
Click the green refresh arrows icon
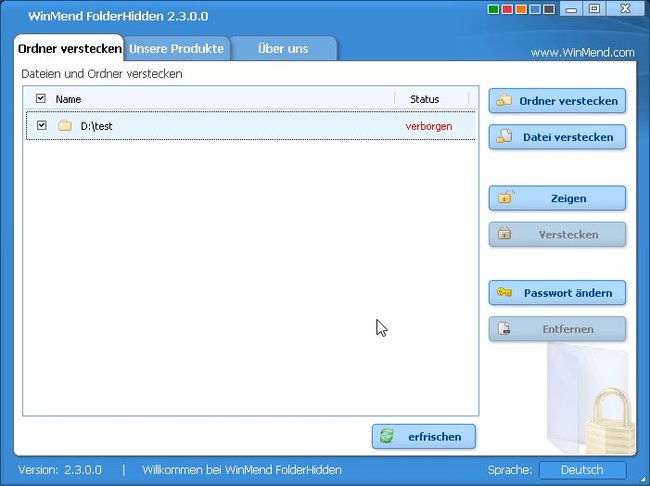[386, 436]
